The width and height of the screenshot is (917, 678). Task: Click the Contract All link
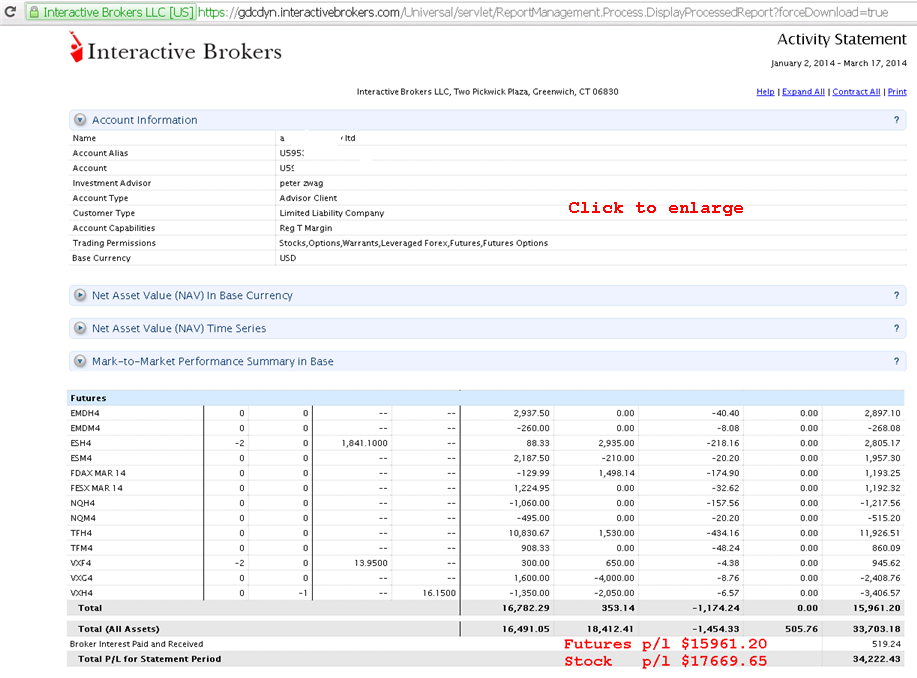pos(856,92)
